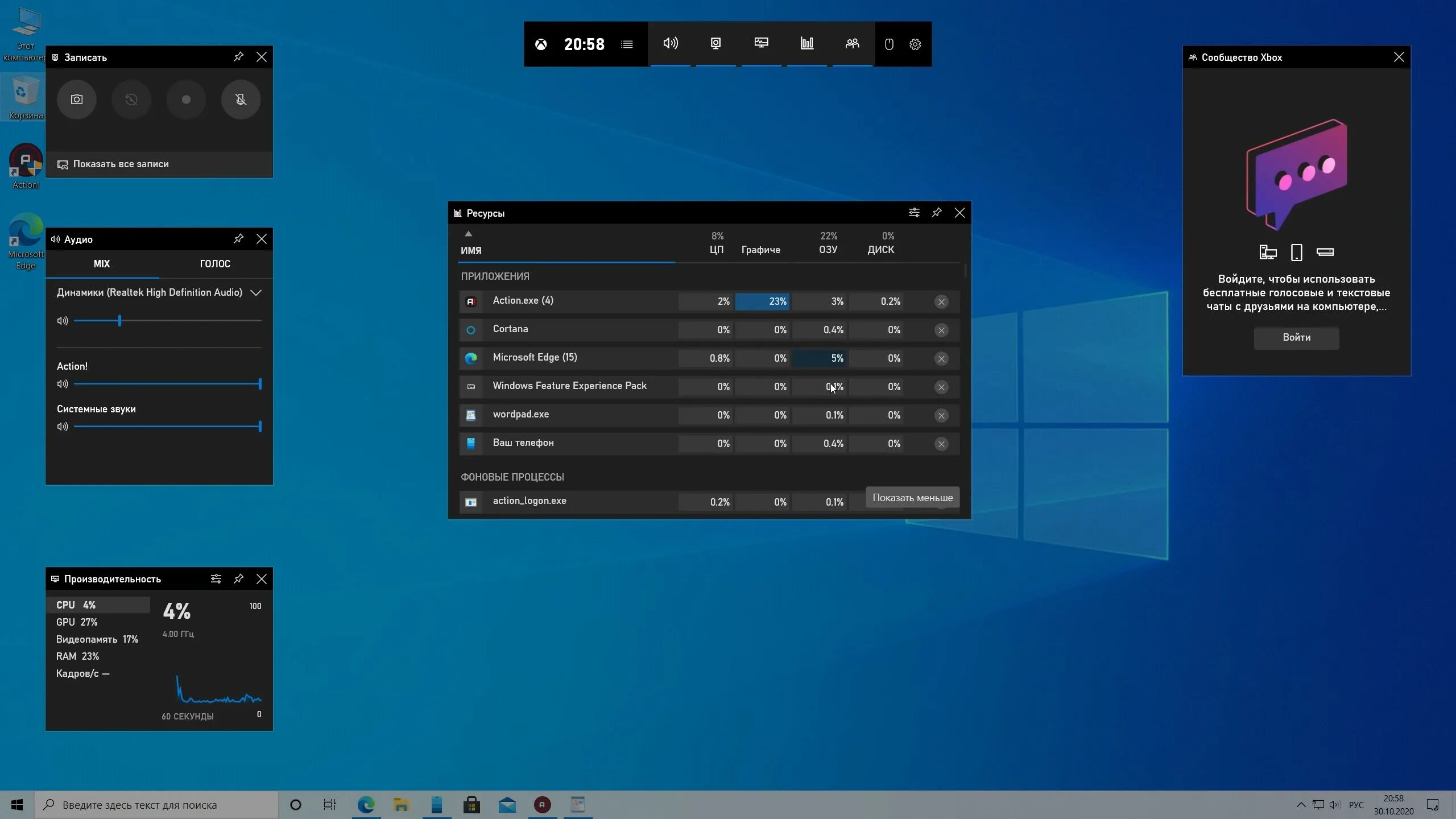The width and height of the screenshot is (1456, 819).
Task: Pin the Performance widget
Action: pos(238,579)
